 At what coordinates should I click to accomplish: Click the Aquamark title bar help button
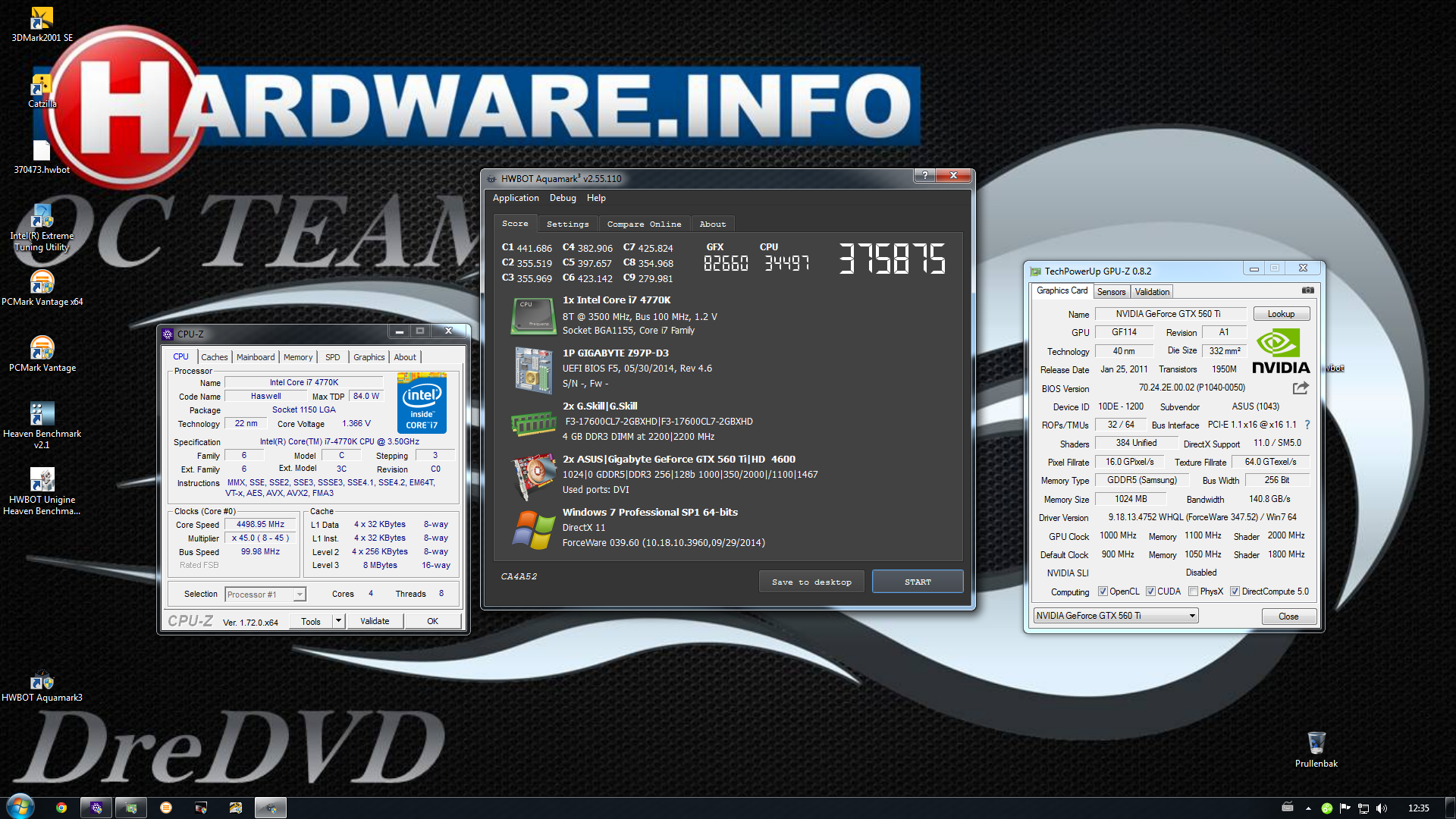click(x=924, y=176)
